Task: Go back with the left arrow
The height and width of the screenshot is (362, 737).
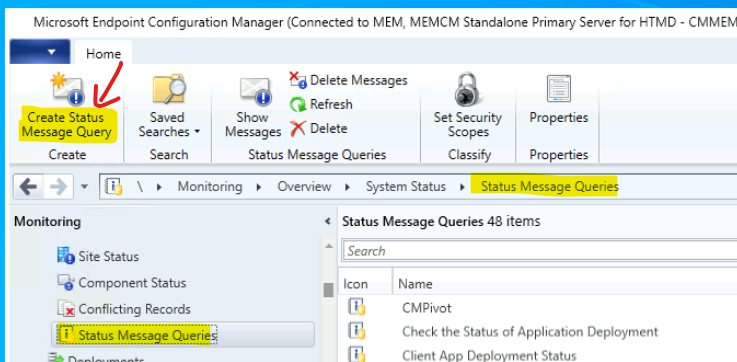Action: 28,187
